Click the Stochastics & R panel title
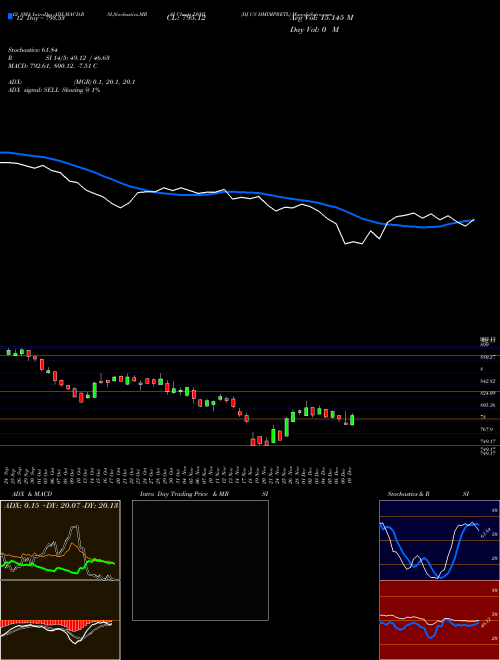Viewport: 500px width, 660px height. pos(409,494)
